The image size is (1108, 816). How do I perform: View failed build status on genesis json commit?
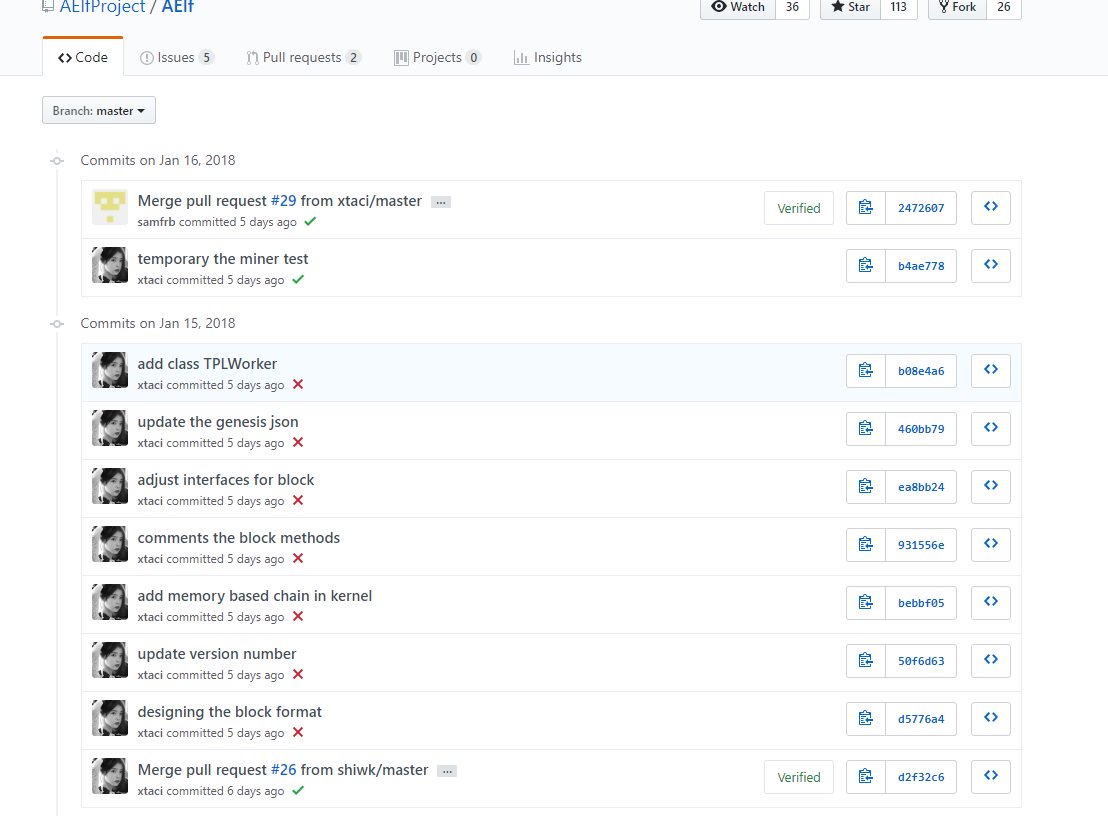coord(298,442)
